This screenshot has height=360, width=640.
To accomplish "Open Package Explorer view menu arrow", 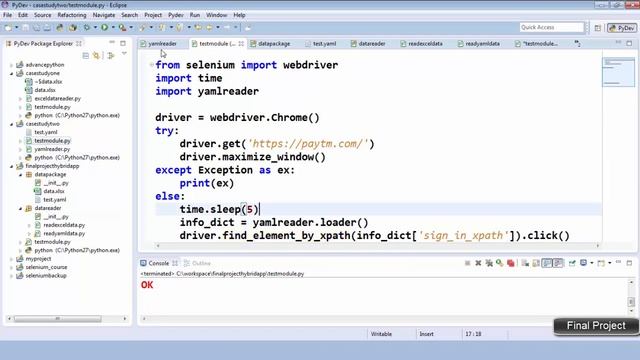I will pyautogui.click(x=124, y=54).
